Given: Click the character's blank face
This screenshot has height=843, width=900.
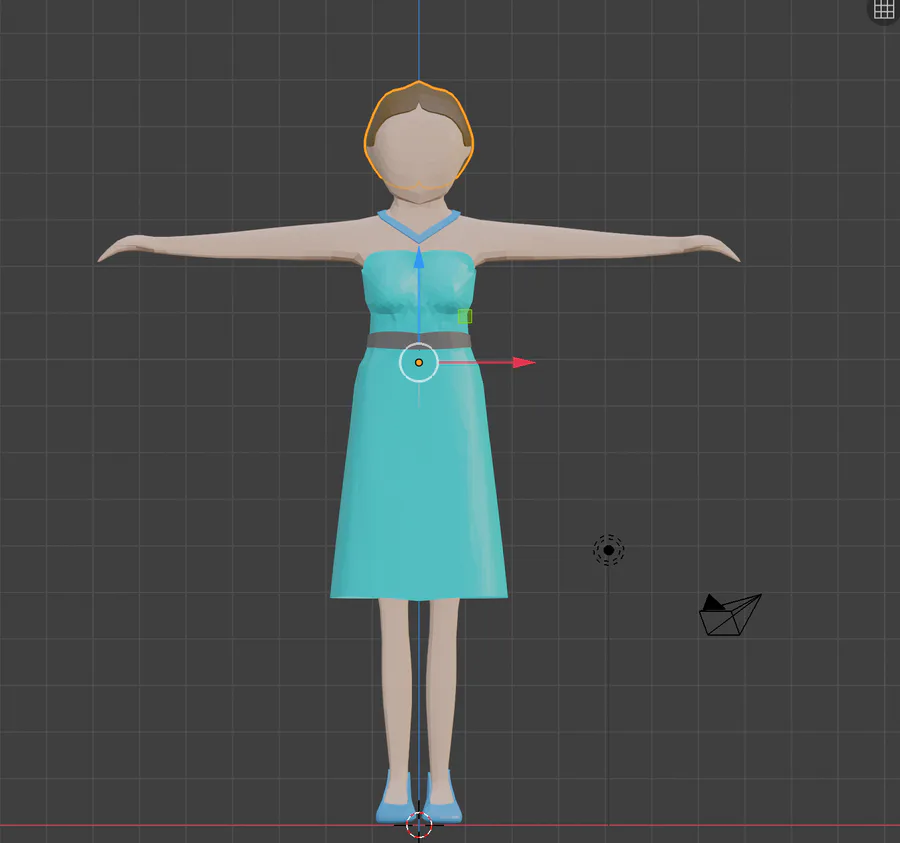Looking at the screenshot, I should tap(419, 152).
